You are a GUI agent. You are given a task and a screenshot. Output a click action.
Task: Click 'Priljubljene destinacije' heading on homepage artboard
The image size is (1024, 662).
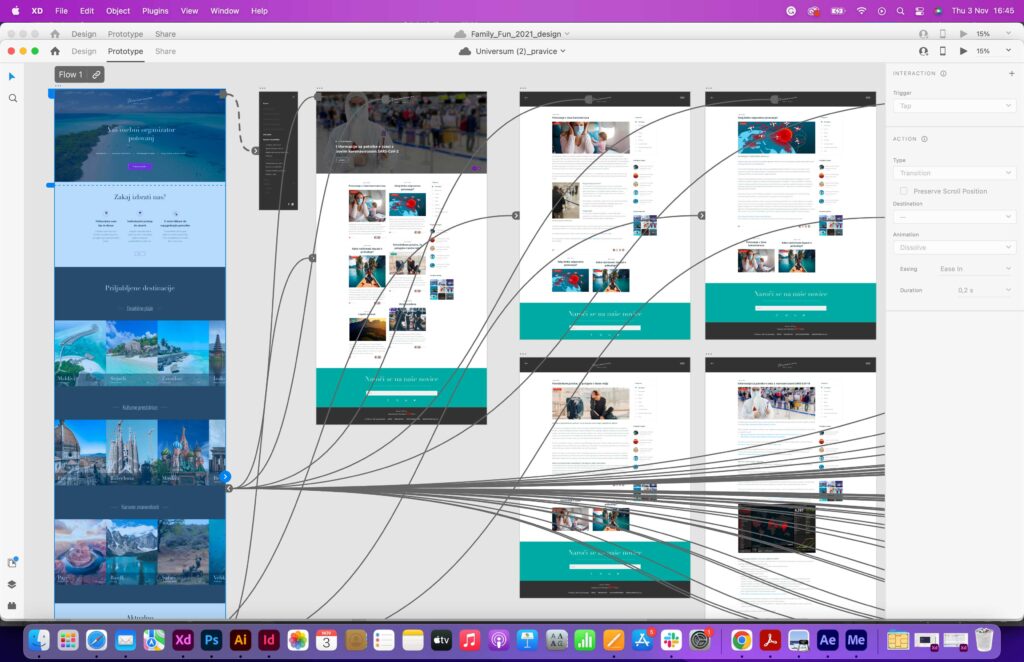pos(140,288)
